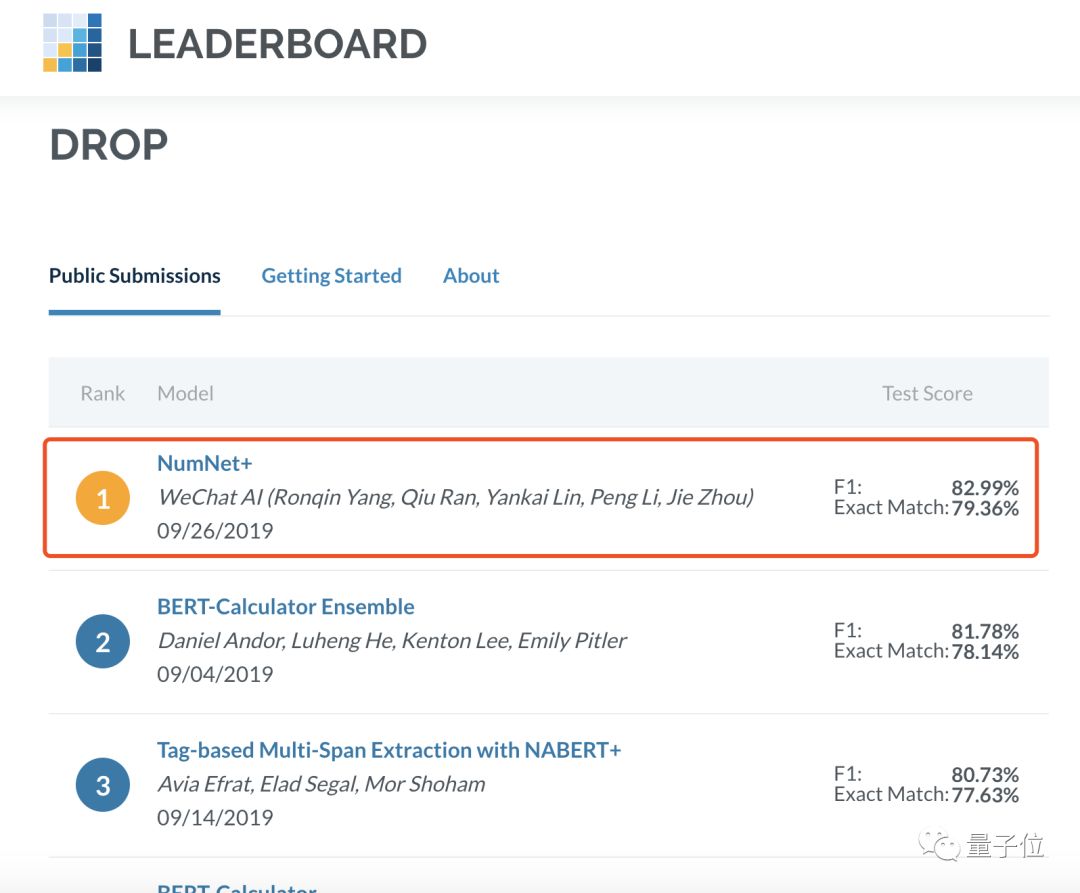Screen dimensions: 1080x893
Task: Click the WeChat AI authors line
Action: 455,497
